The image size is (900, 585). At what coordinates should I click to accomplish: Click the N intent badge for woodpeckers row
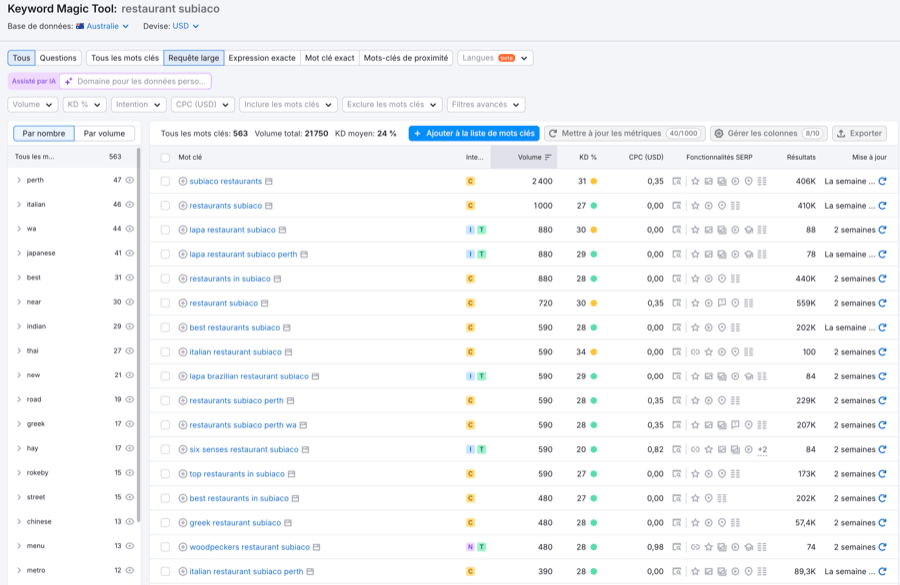[x=470, y=547]
